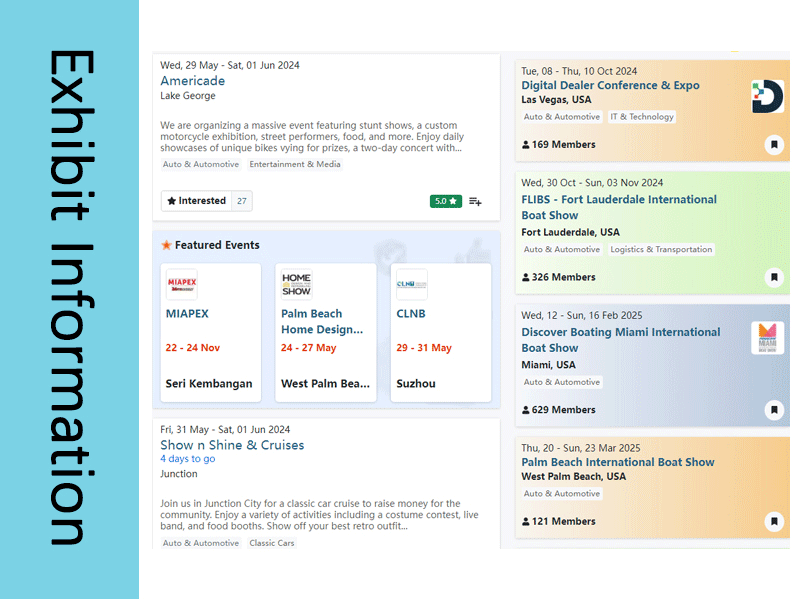Open FLIBS Fort Lauderdale International Boat Show link
The height and width of the screenshot is (600, 800).
tap(619, 207)
